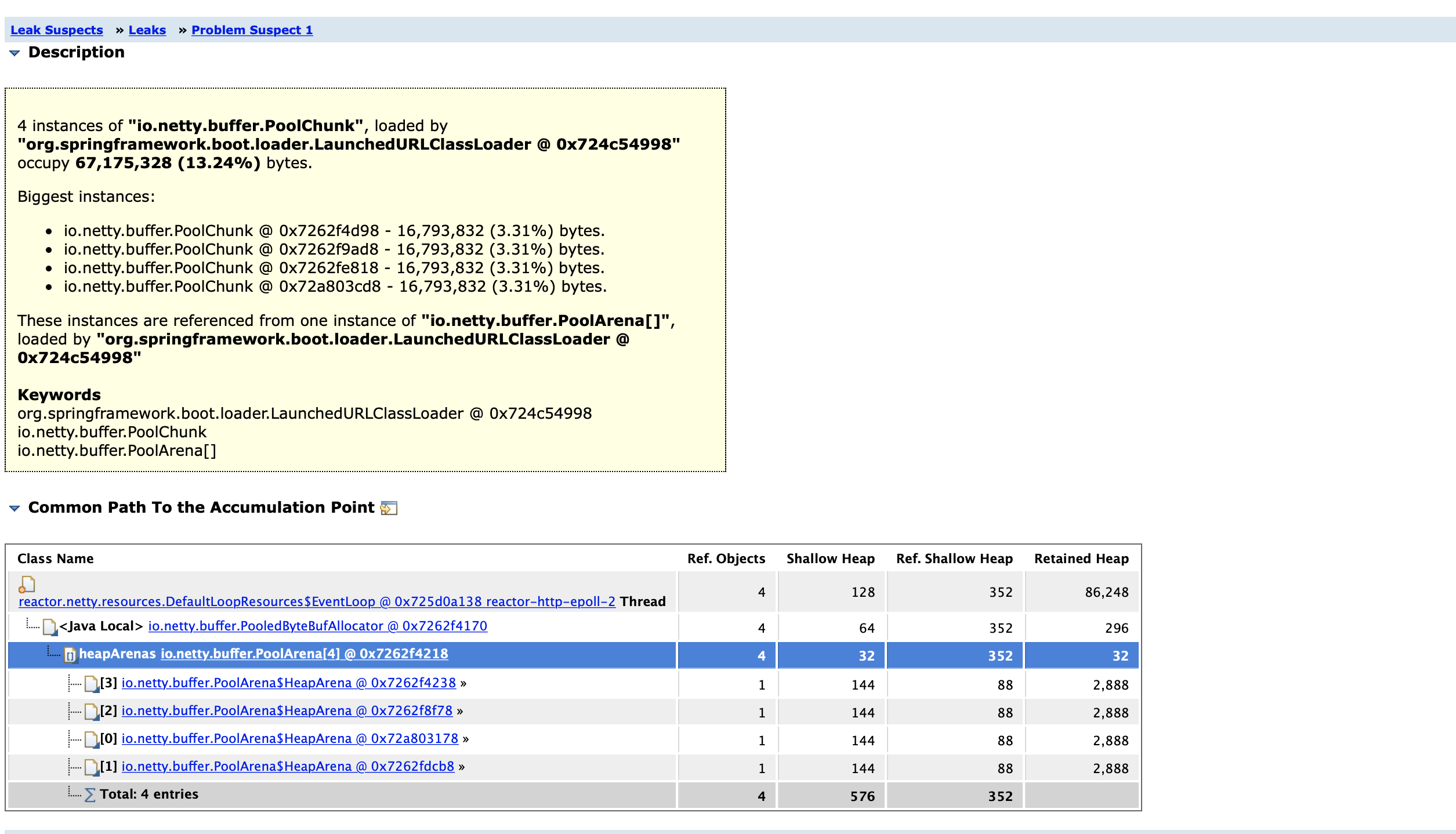Expand HeapArena @ 0x7262f4238 via its » arrow
Screen dimensions: 1456x834
(463, 683)
